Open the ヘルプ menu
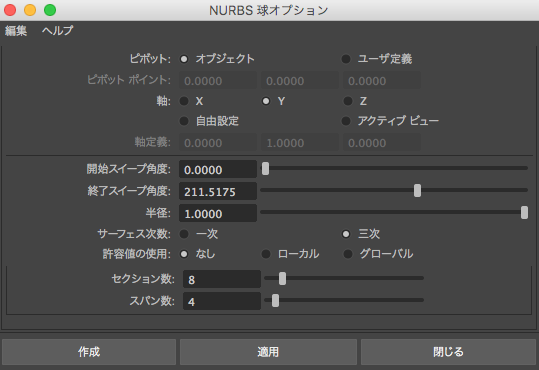This screenshot has height=370, width=539. click(x=57, y=31)
